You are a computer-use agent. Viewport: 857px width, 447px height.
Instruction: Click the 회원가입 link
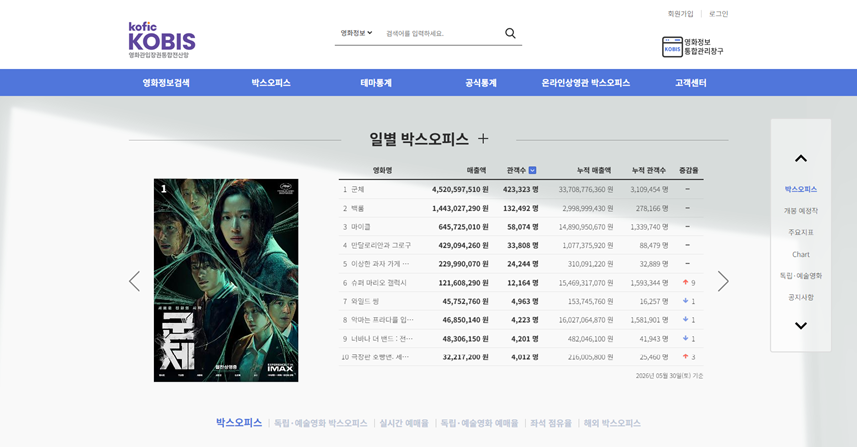[x=680, y=14]
